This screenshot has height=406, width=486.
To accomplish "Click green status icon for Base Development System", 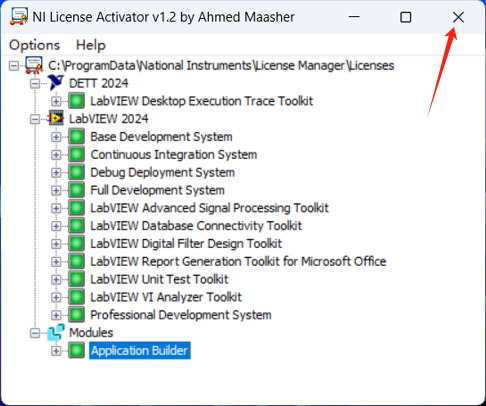I will [76, 136].
